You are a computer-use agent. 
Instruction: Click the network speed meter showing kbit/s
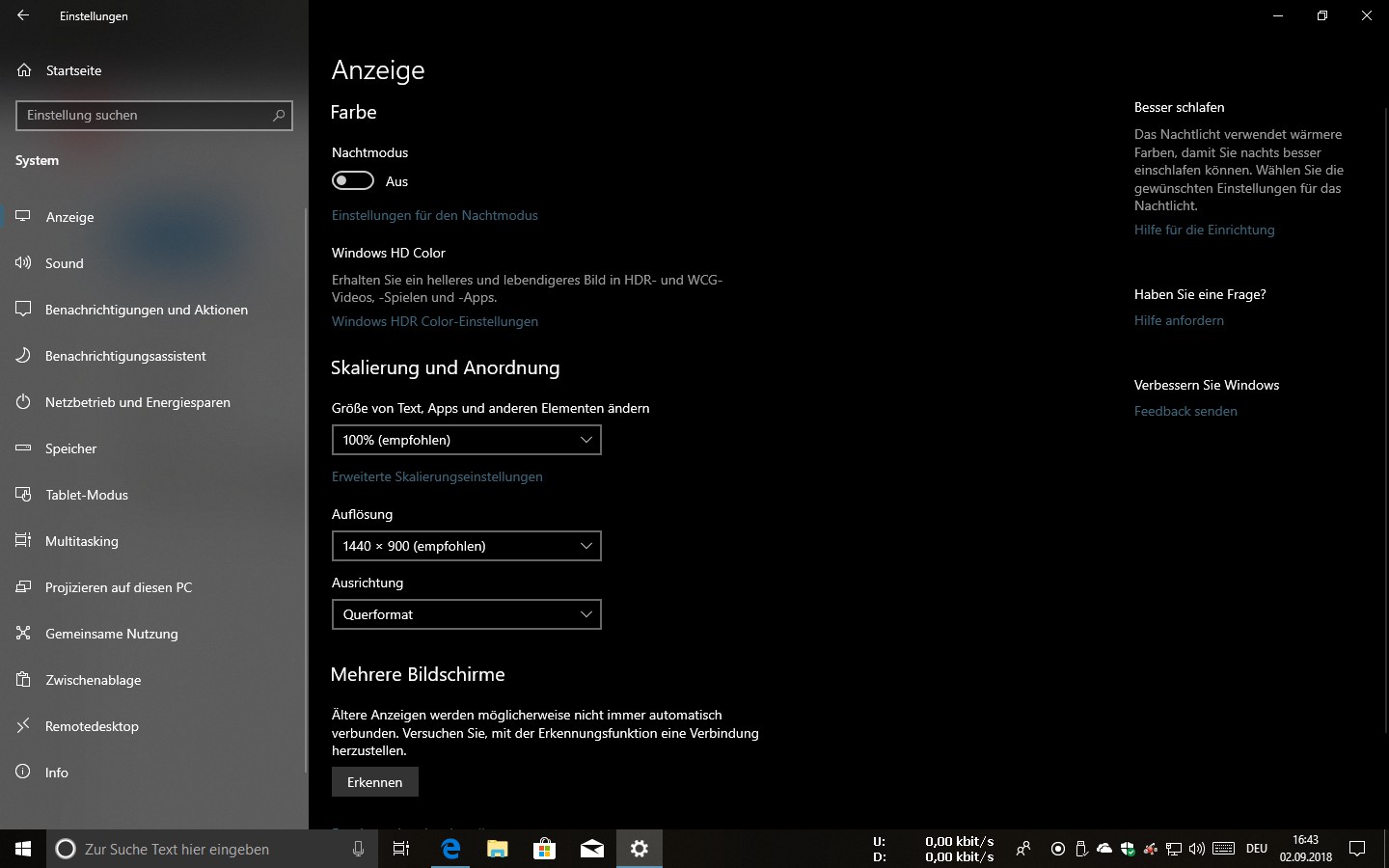(x=934, y=849)
